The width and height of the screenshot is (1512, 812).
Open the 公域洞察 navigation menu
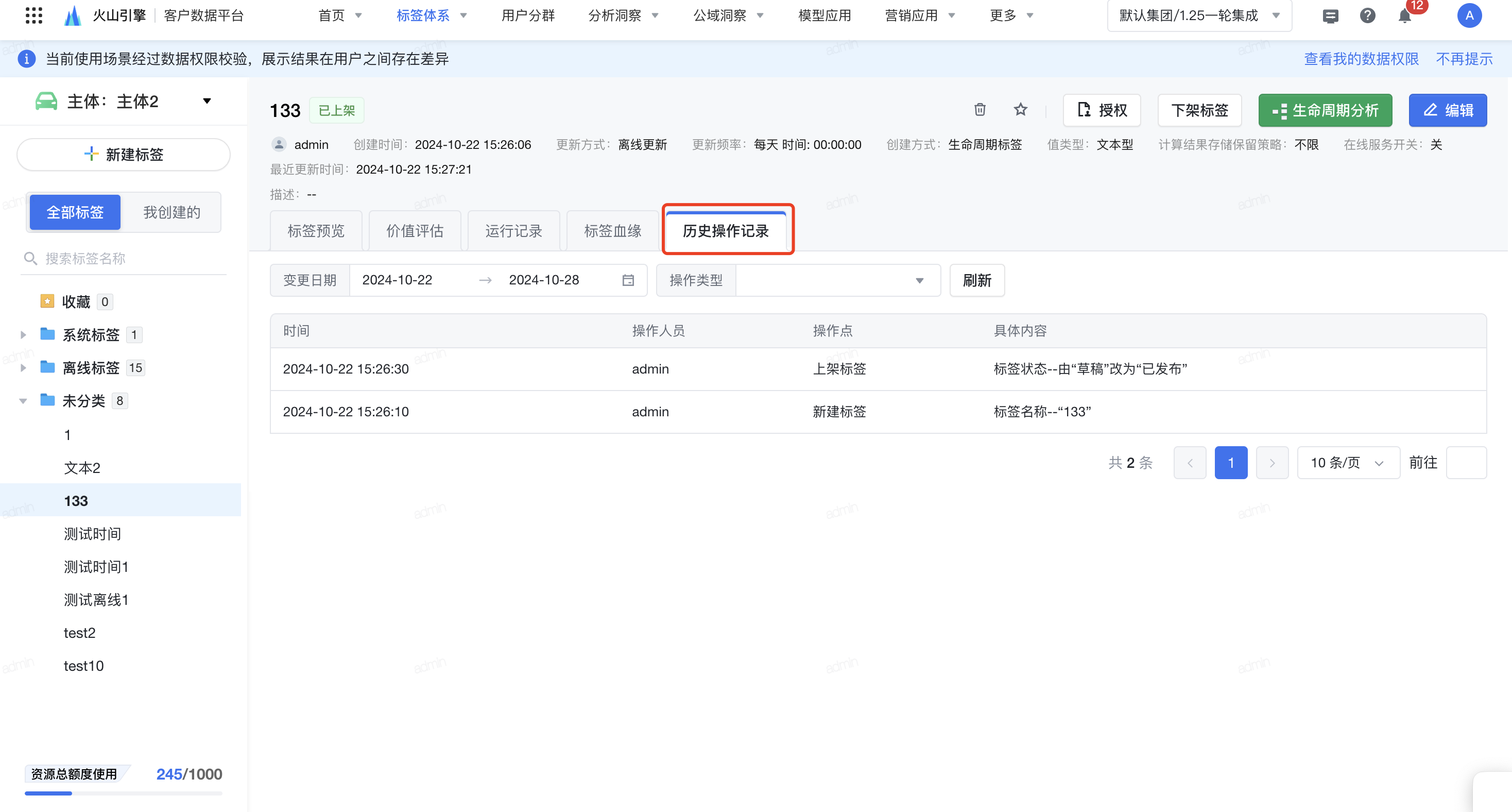[x=728, y=16]
